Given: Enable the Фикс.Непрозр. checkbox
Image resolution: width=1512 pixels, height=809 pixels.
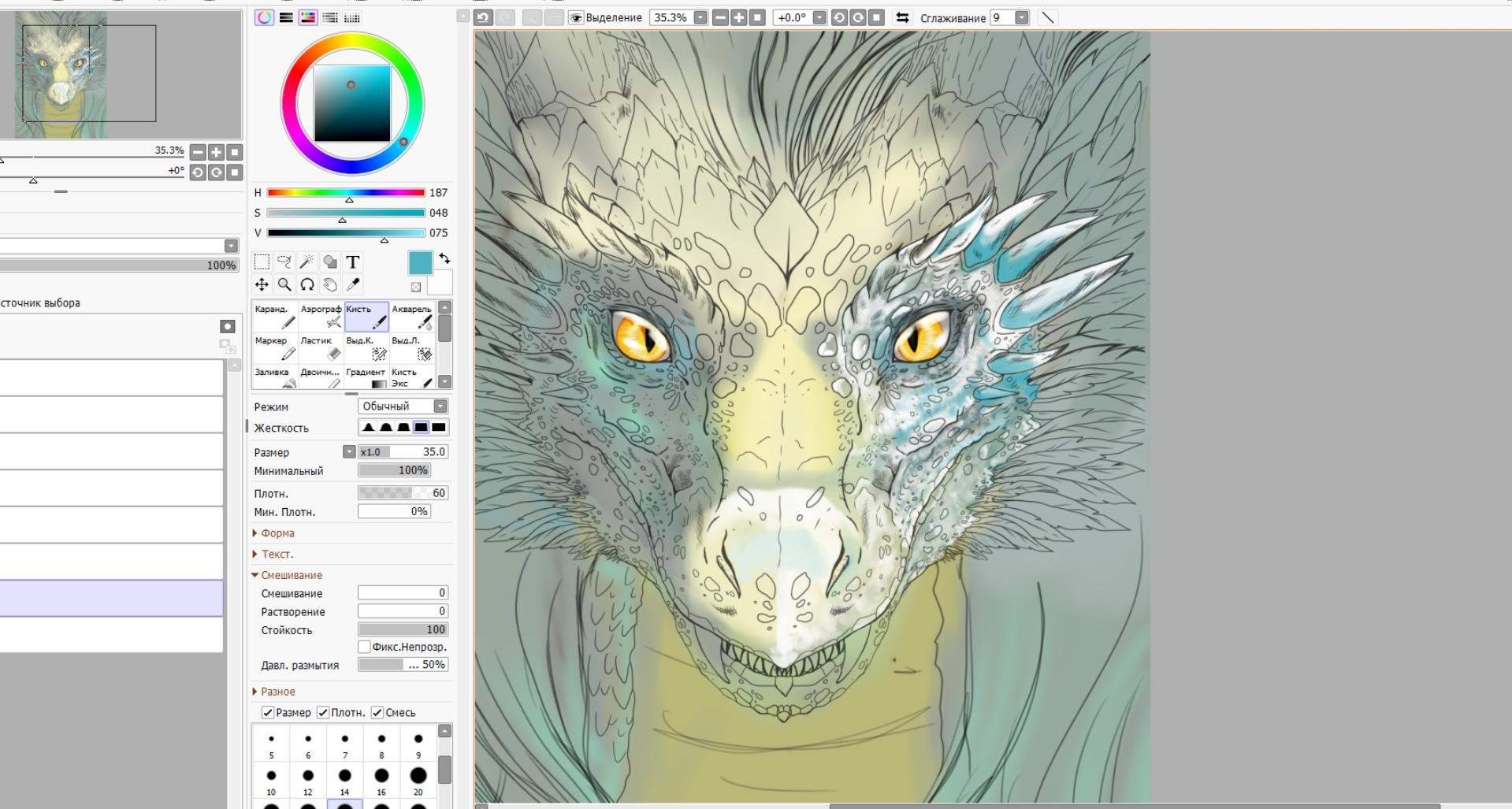Looking at the screenshot, I should coord(364,647).
